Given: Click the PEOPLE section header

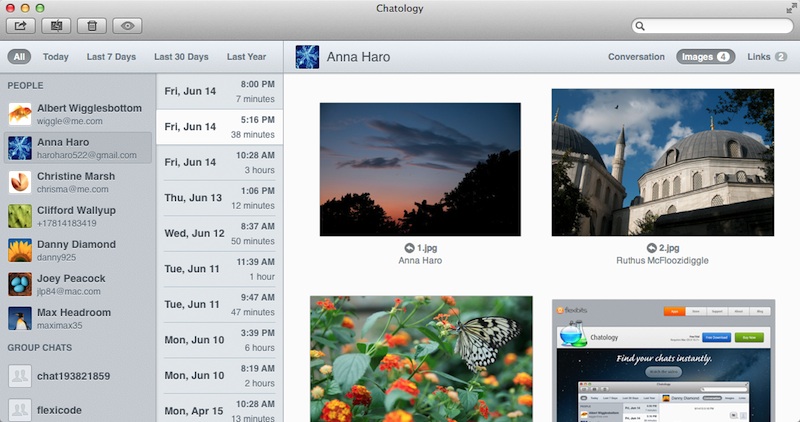Looking at the screenshot, I should click(x=25, y=86).
